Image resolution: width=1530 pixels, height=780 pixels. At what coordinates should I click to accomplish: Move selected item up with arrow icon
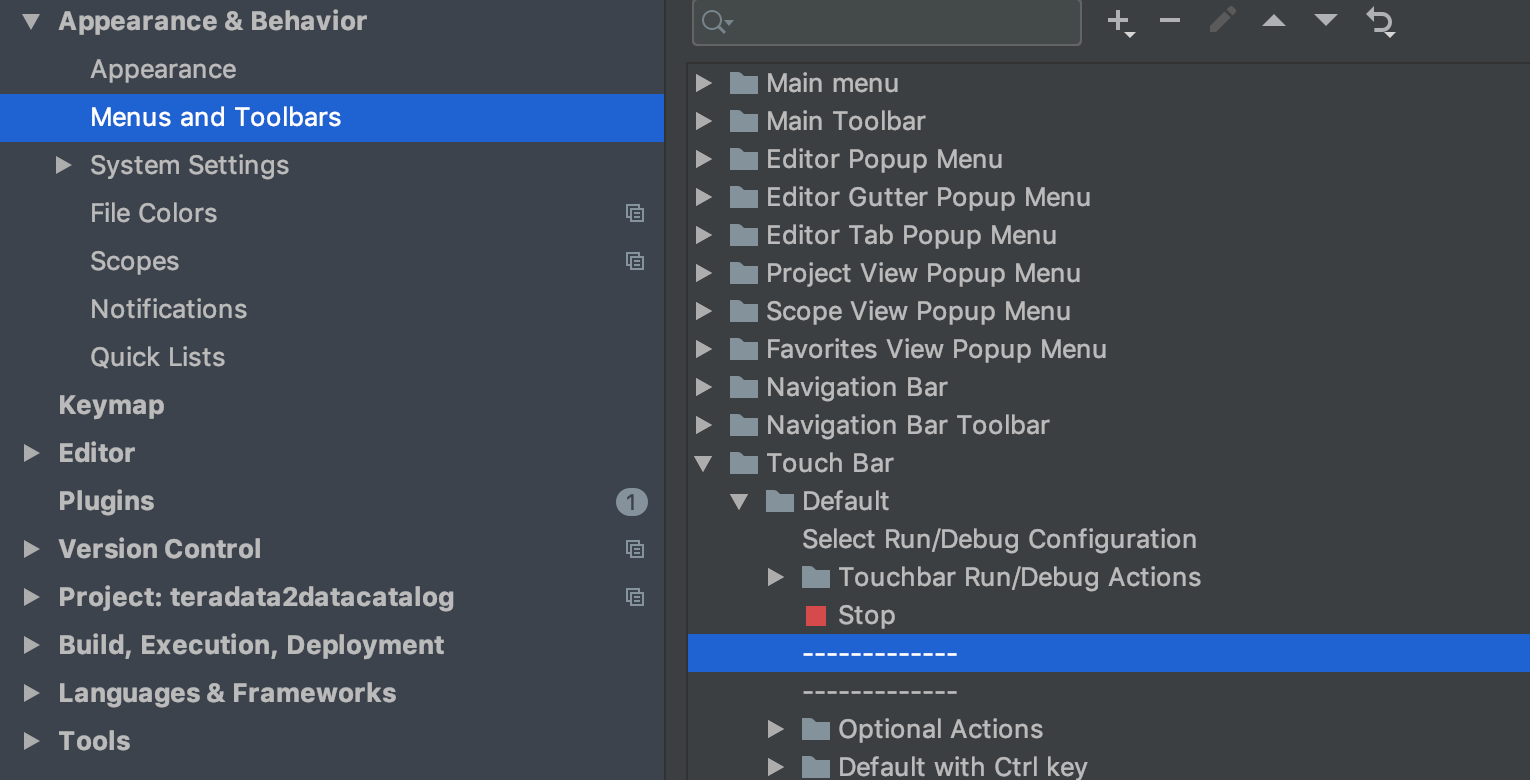pos(1274,21)
